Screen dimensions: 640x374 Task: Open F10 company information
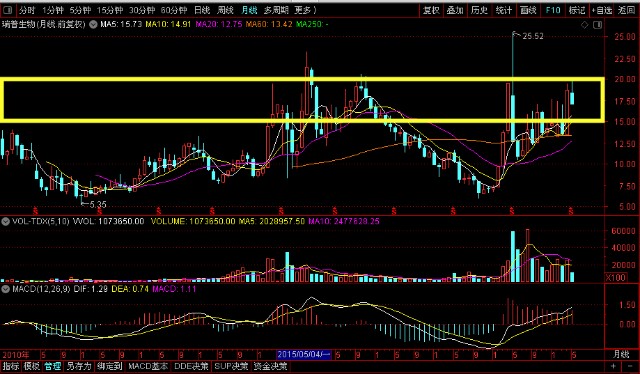pos(553,10)
